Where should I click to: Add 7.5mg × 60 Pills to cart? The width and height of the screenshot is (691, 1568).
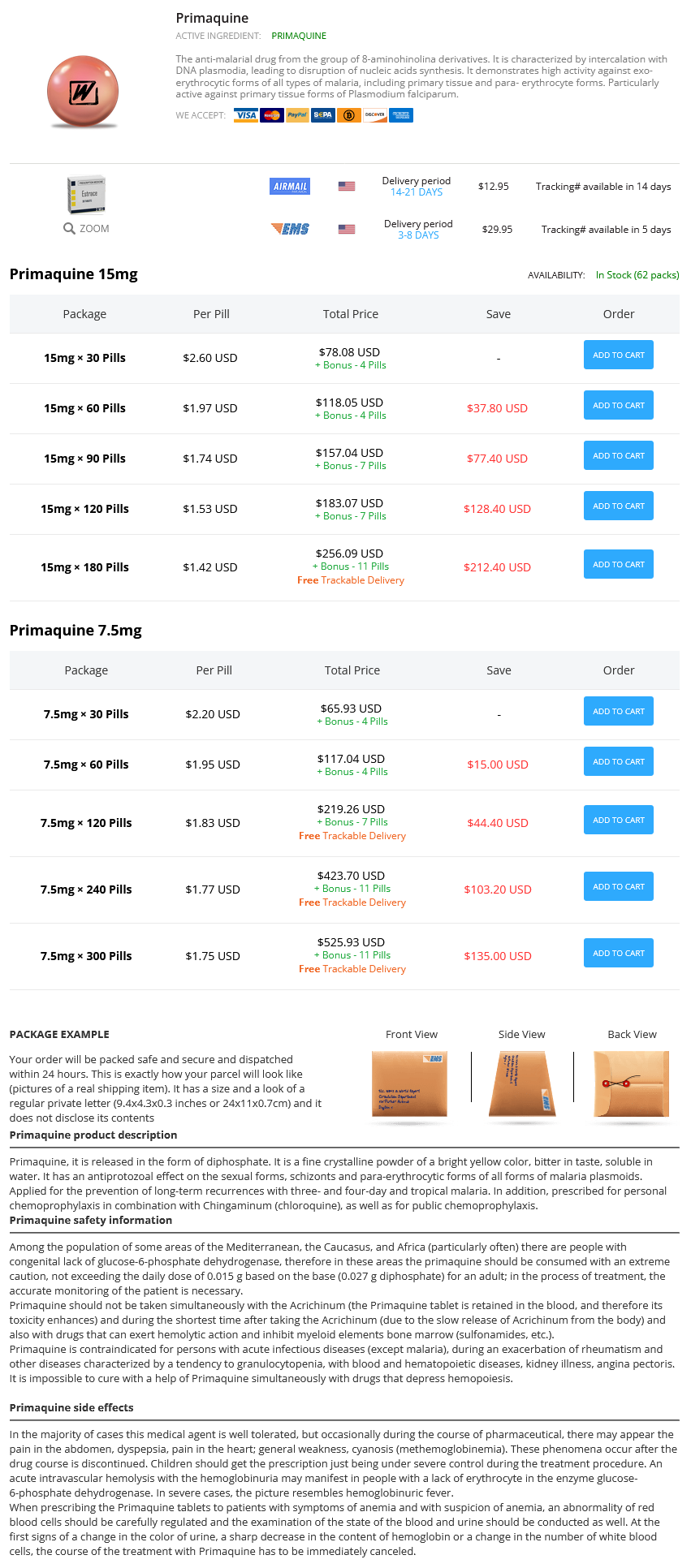[618, 761]
